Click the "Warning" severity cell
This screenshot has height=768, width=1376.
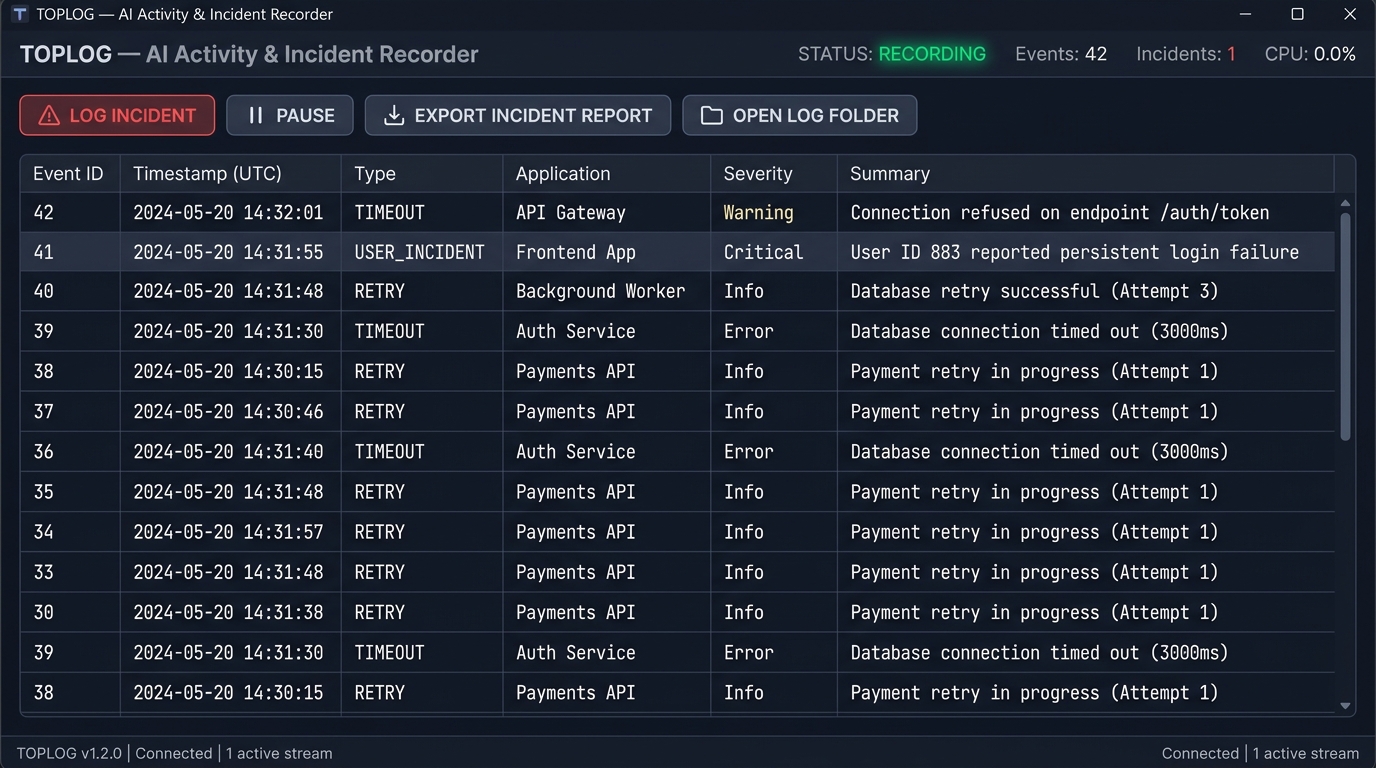click(758, 212)
